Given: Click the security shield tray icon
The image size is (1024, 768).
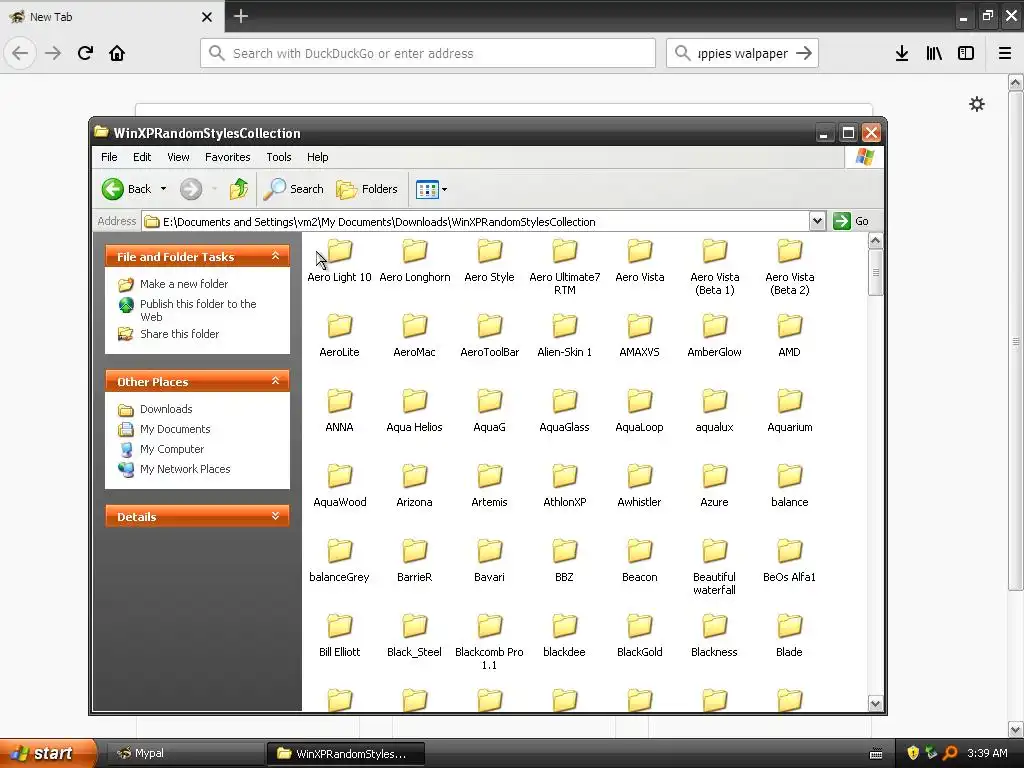Looking at the screenshot, I should pos(913,753).
